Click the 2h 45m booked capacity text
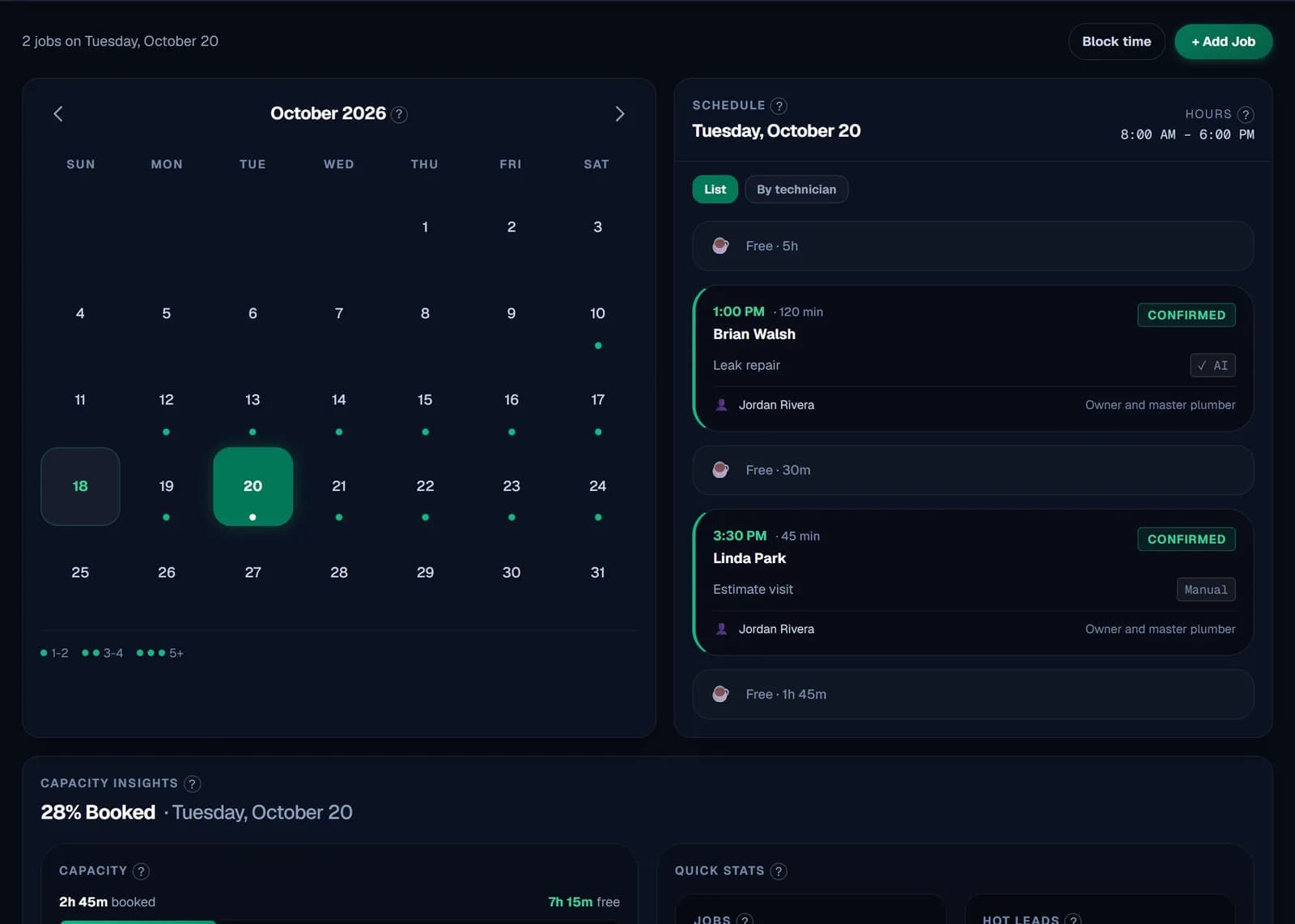The image size is (1295, 924). click(x=107, y=902)
